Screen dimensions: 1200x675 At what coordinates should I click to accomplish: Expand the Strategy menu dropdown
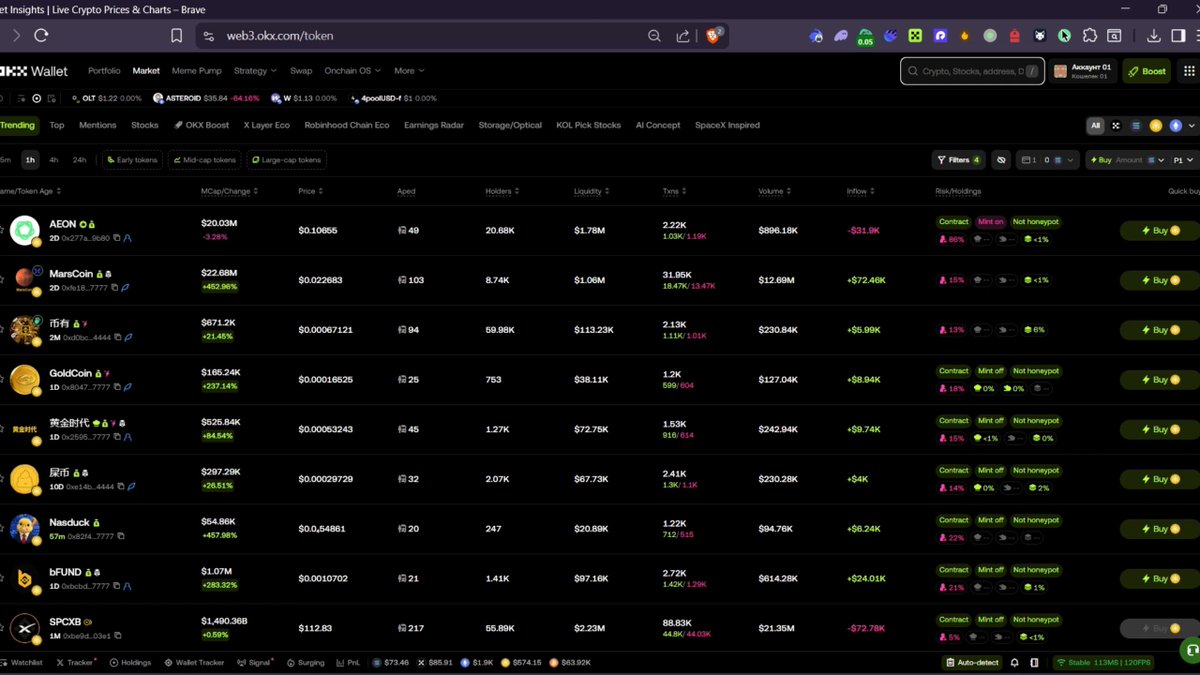pos(254,71)
